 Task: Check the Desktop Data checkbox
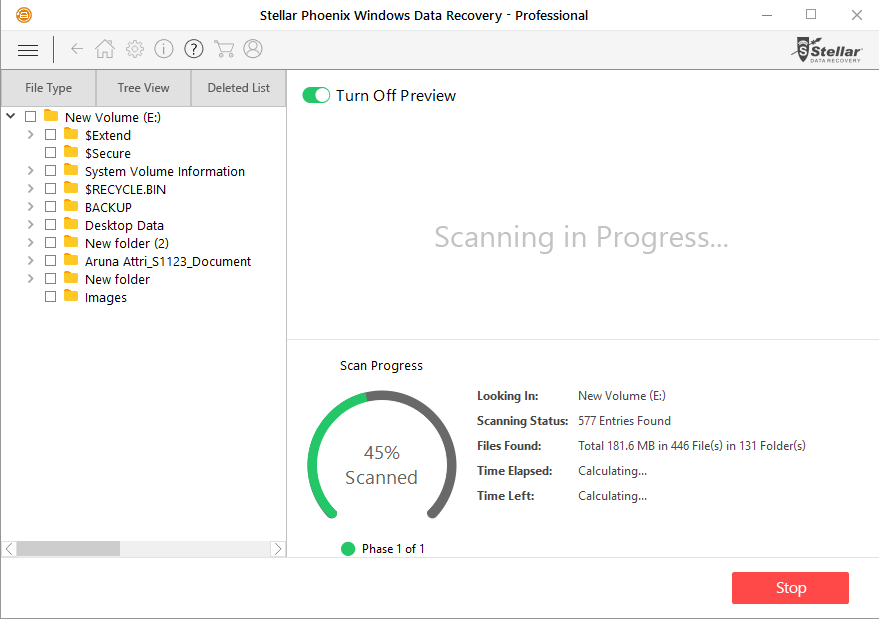click(50, 225)
